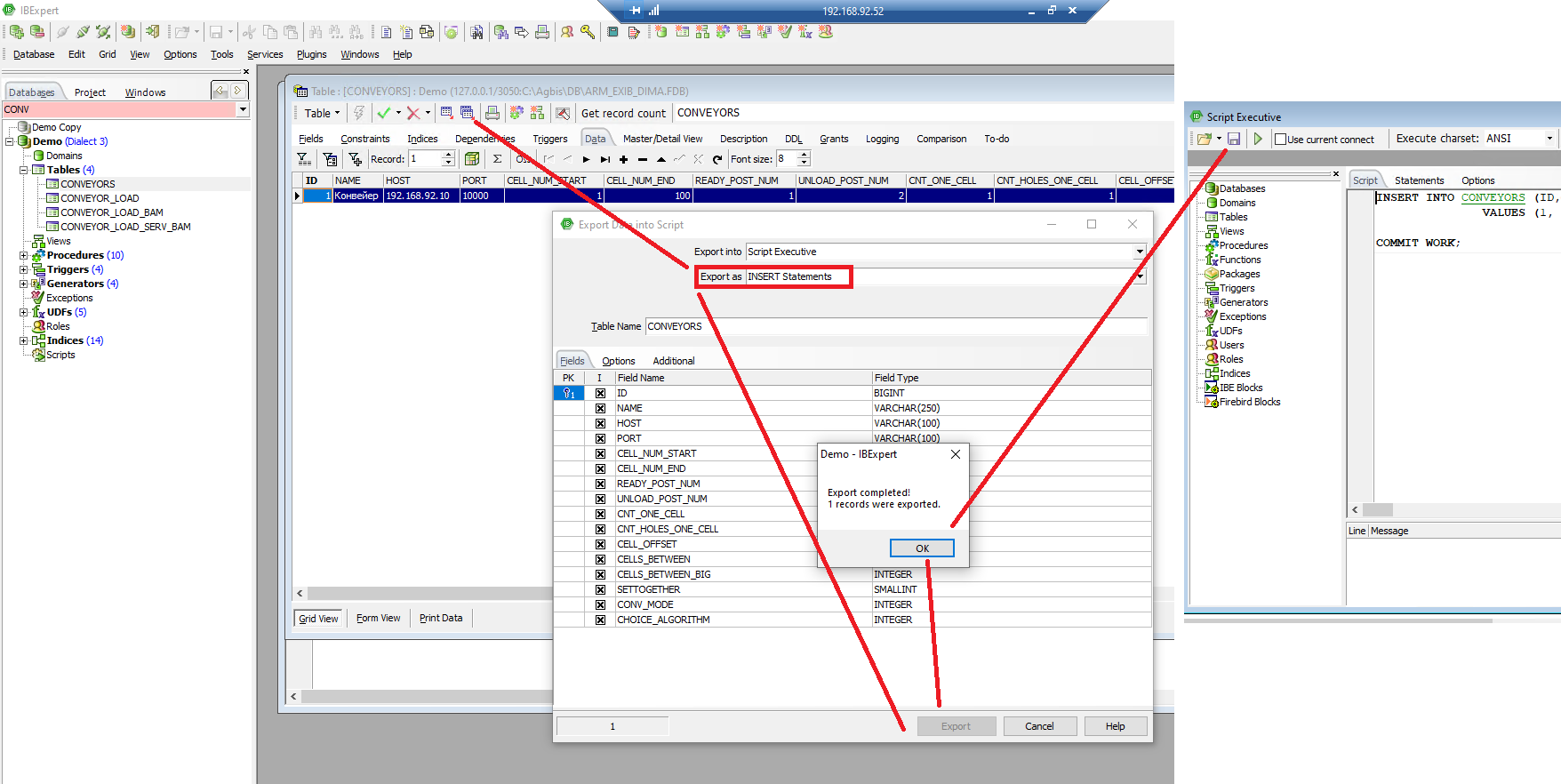Click the Register Database icon in main toolbar
The image size is (1561, 784).
[x=17, y=32]
